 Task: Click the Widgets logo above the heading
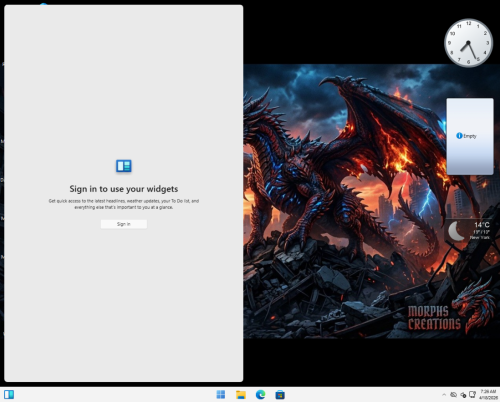[x=124, y=166]
